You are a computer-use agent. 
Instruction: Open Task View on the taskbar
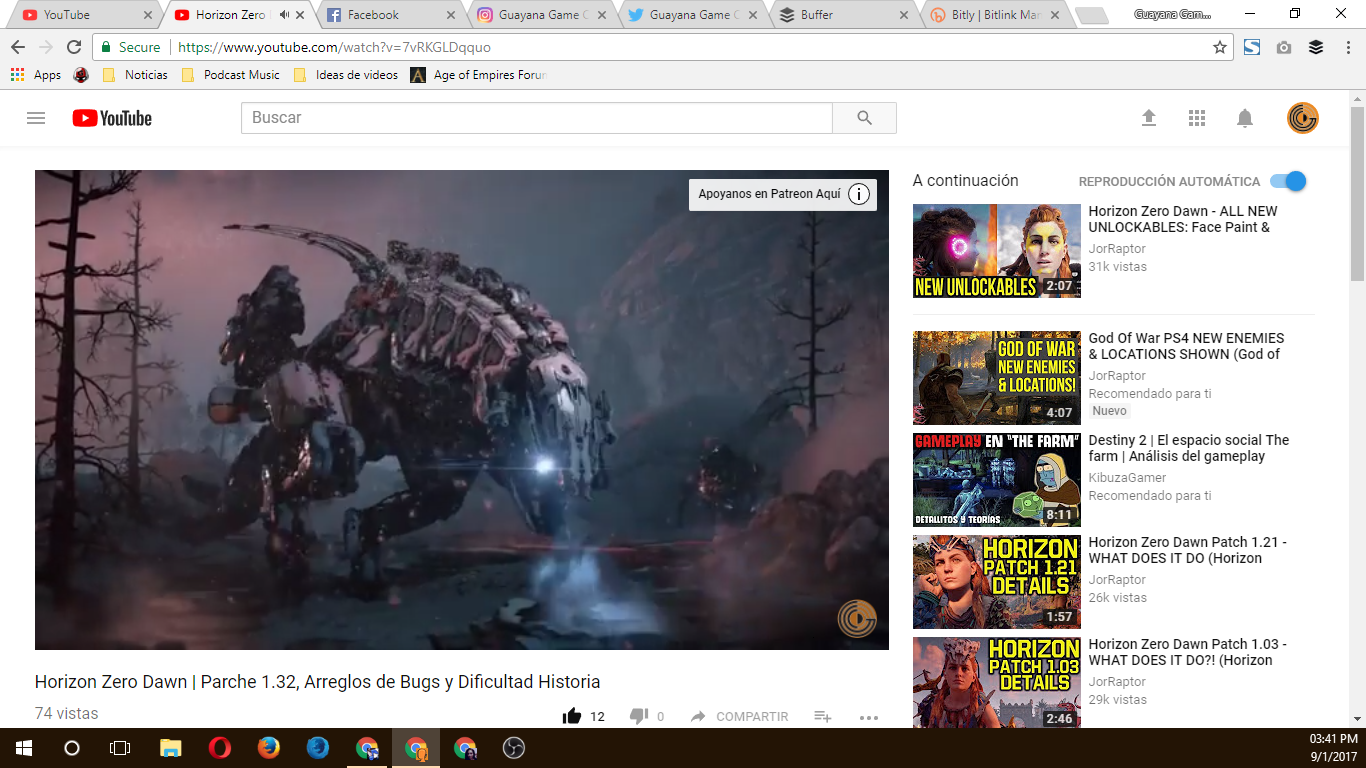pyautogui.click(x=120, y=748)
